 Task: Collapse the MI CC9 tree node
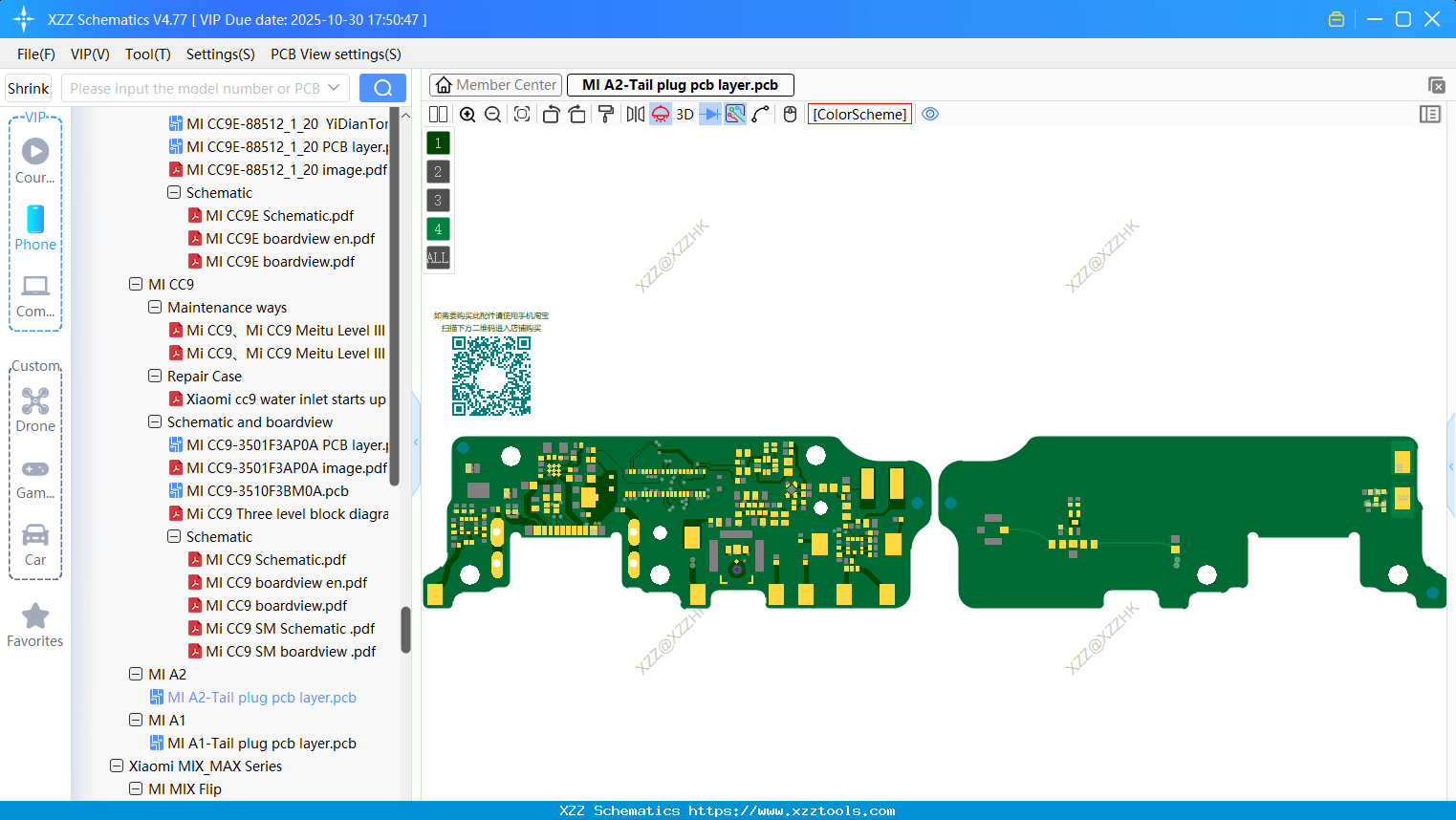(x=136, y=284)
